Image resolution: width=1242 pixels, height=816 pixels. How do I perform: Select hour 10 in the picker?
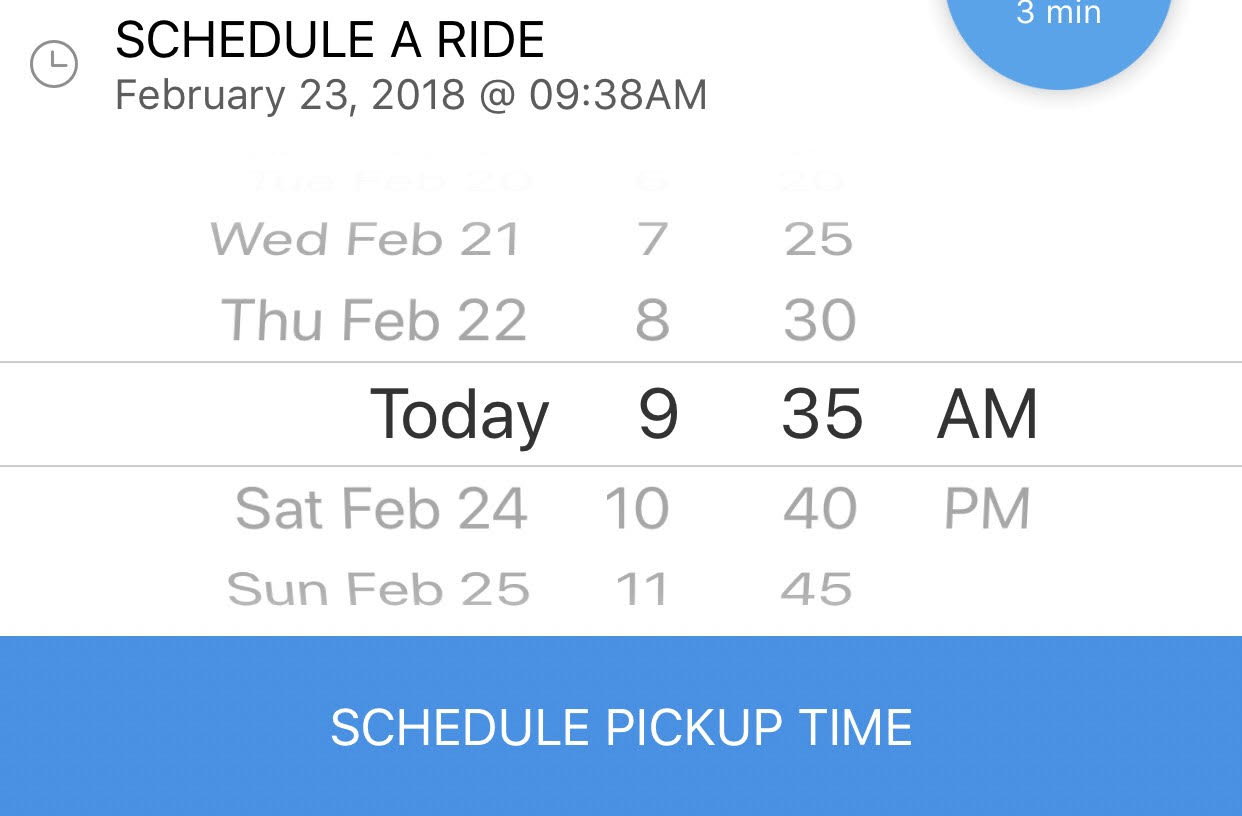coord(637,509)
